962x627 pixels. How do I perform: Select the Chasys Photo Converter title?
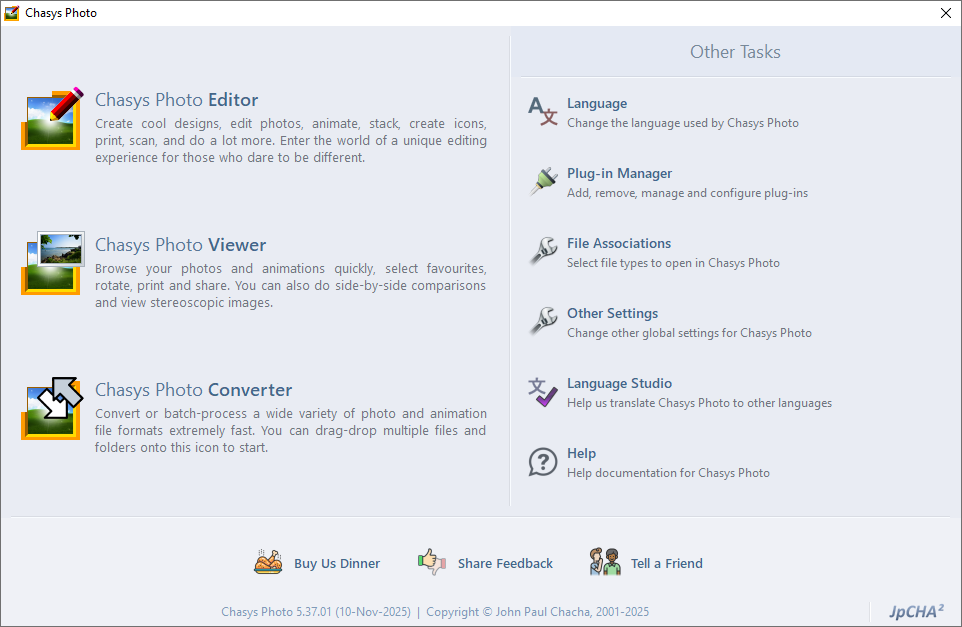click(193, 390)
